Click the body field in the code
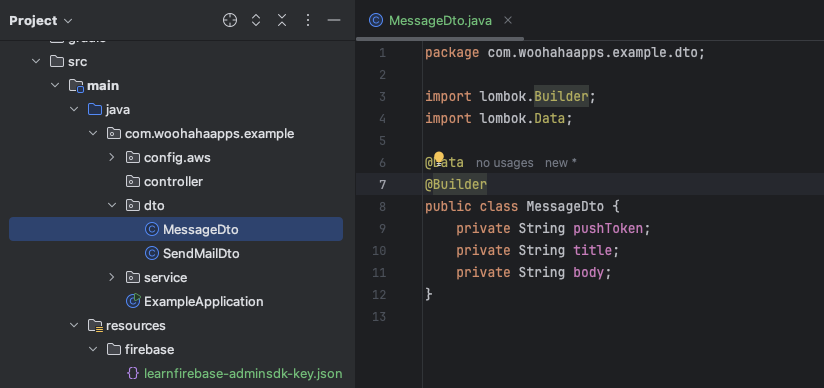 [589, 272]
